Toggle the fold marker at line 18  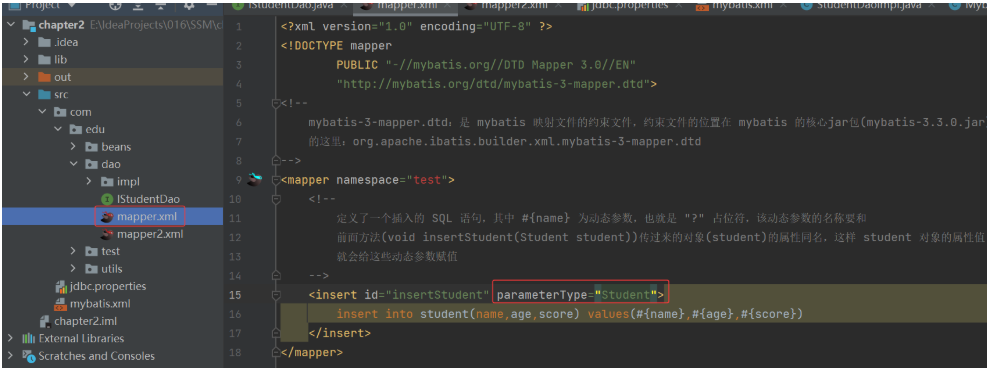point(276,352)
